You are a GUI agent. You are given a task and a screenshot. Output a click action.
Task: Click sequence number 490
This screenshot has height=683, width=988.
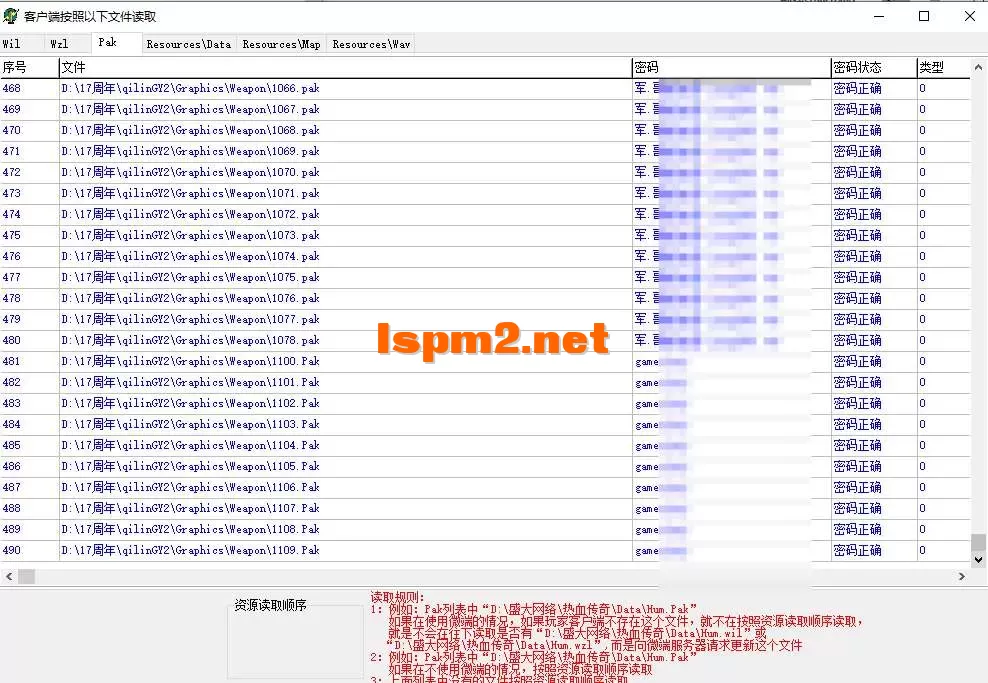(x=11, y=550)
